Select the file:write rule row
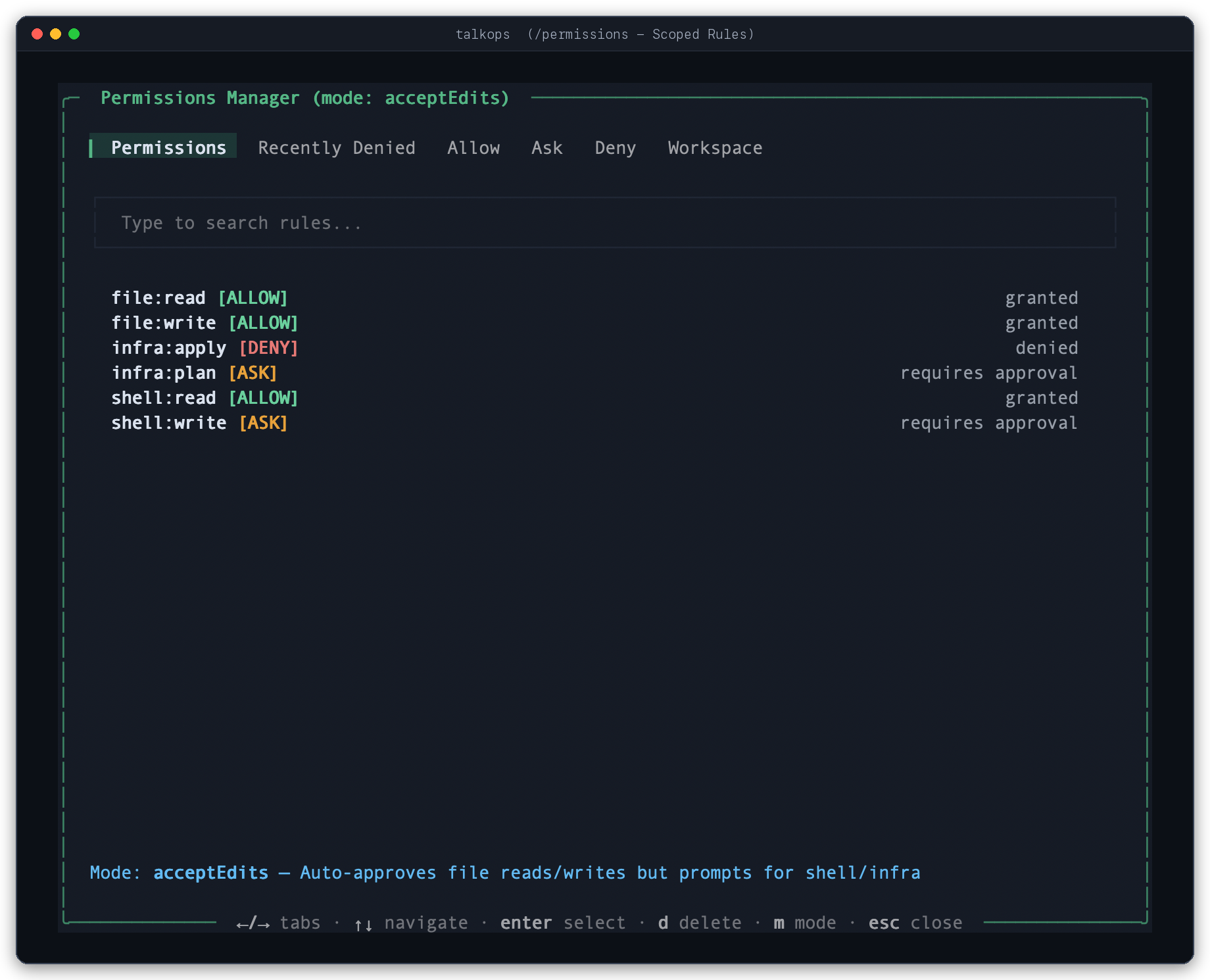The height and width of the screenshot is (980, 1210). coord(594,323)
